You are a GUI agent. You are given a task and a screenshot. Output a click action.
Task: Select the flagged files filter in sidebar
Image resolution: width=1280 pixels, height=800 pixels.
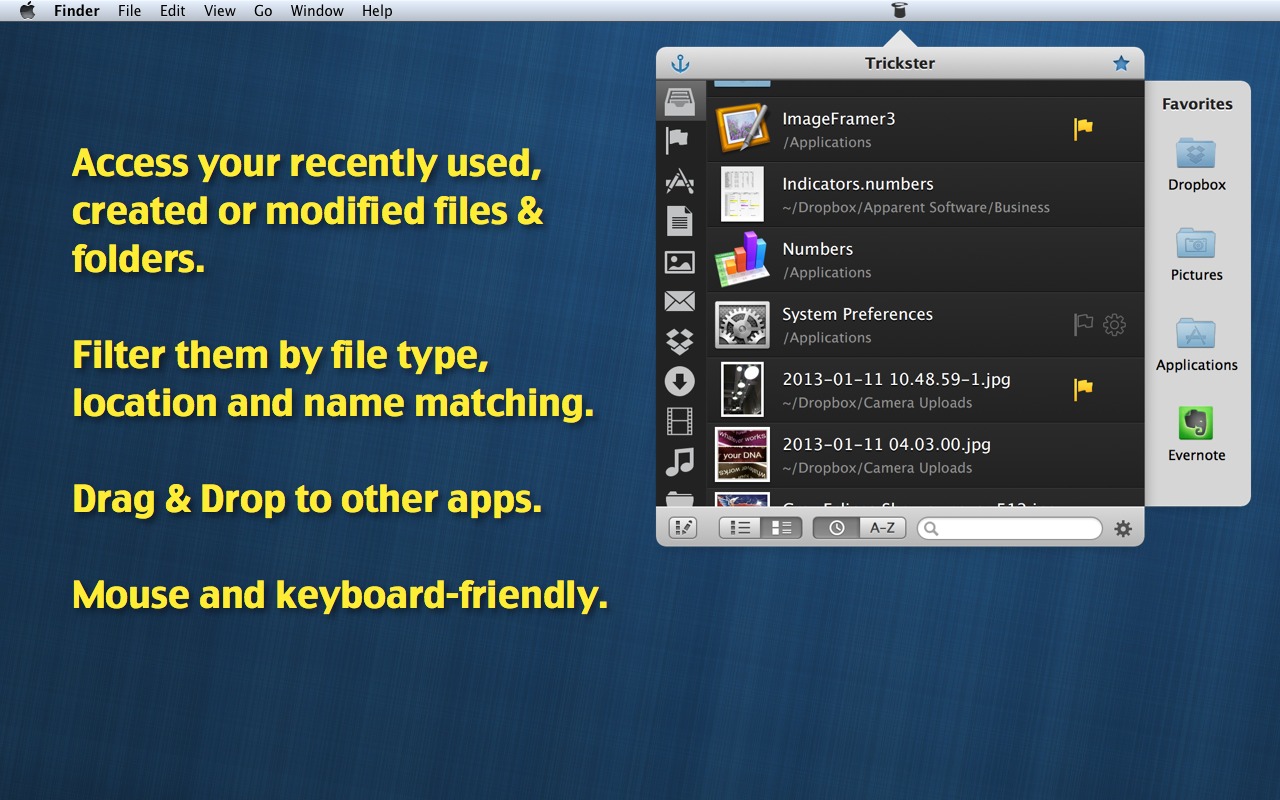coord(679,141)
